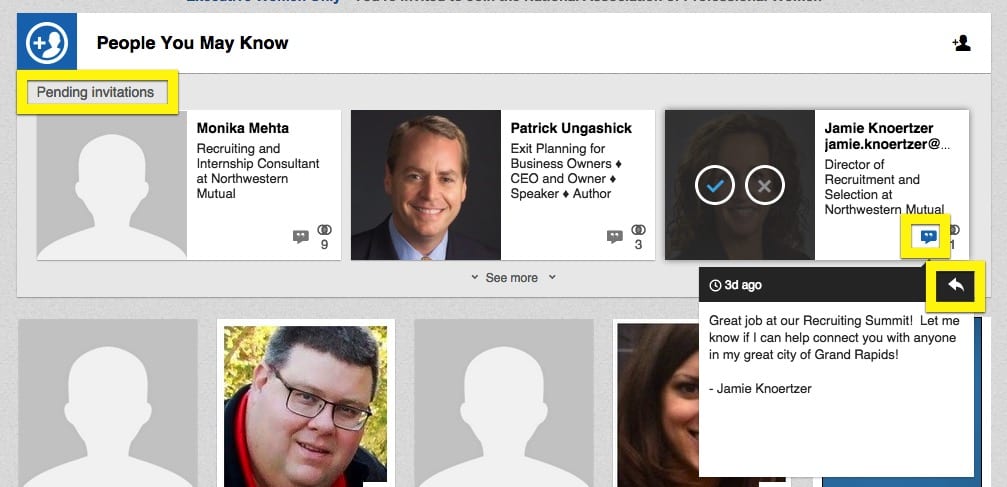Click the People You May Know logo icon
The height and width of the screenshot is (487, 1007).
(x=47, y=42)
